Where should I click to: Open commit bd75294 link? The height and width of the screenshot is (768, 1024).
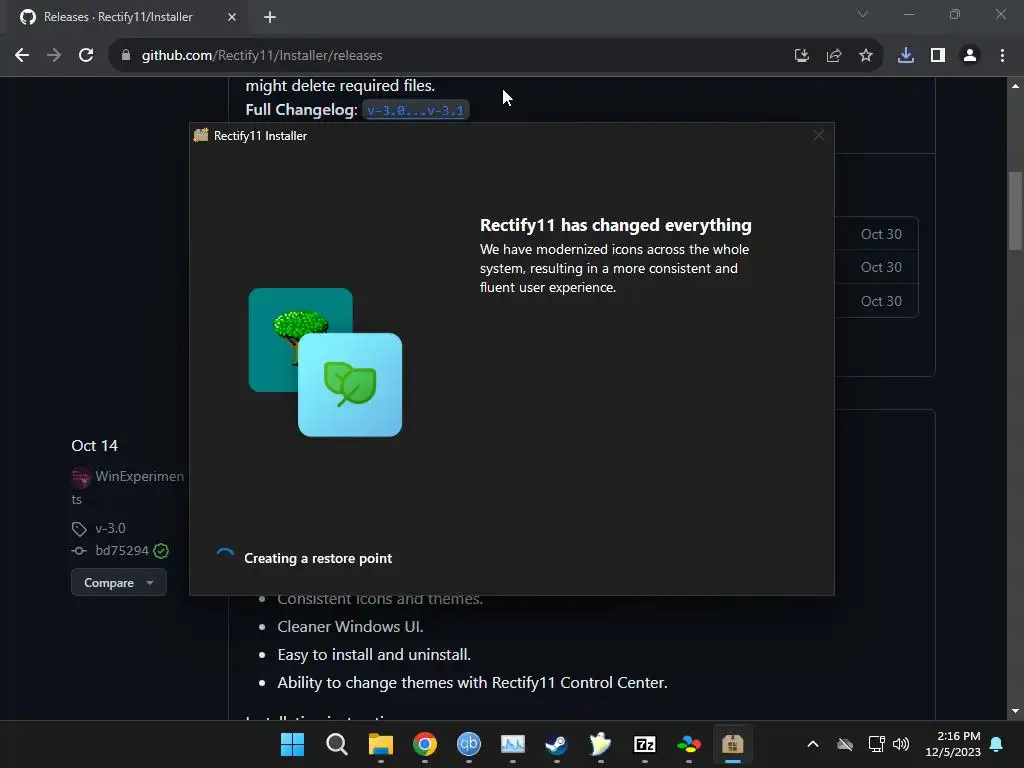click(122, 551)
